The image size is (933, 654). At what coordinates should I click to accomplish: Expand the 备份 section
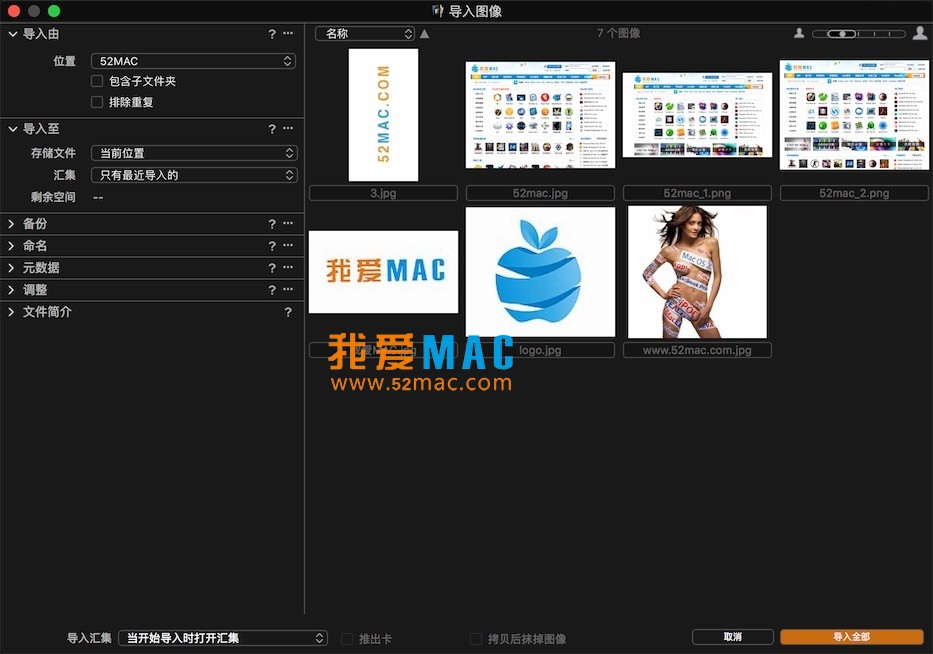pos(11,224)
